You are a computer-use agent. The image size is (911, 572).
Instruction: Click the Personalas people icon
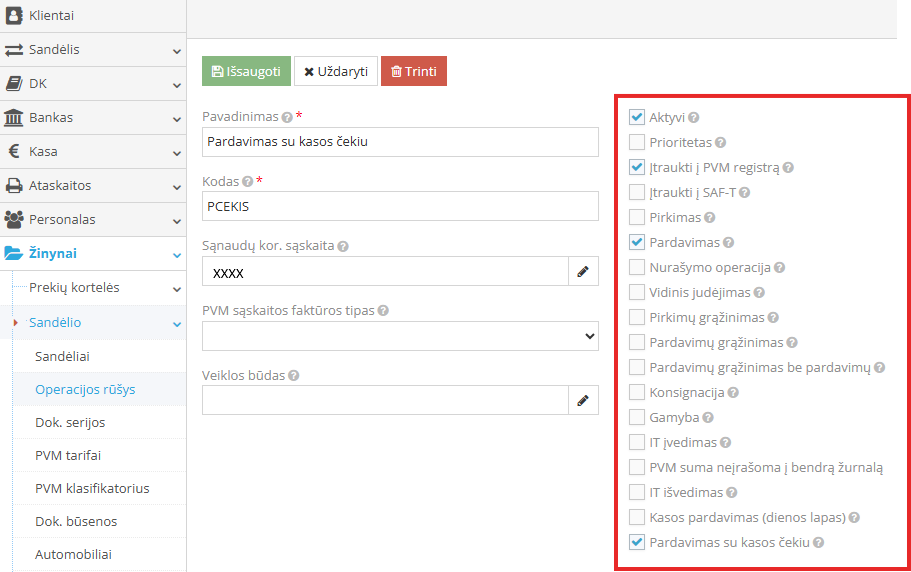(14, 220)
